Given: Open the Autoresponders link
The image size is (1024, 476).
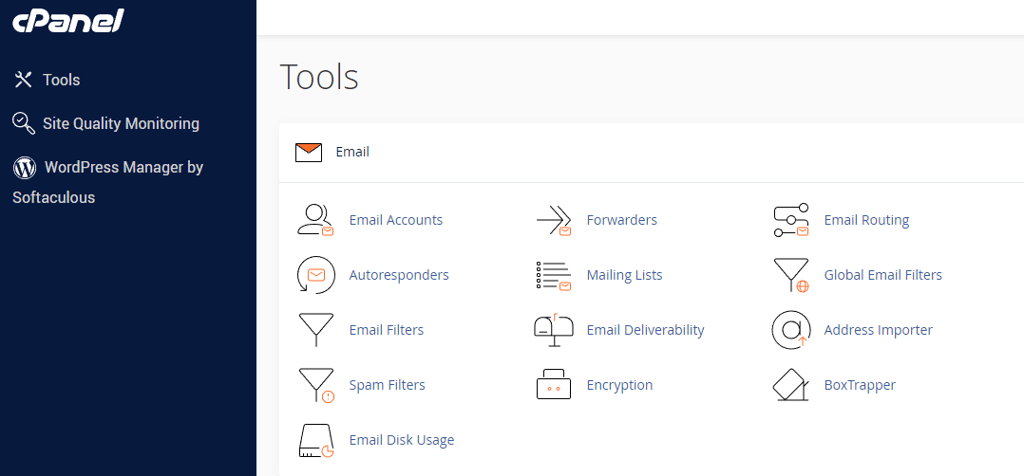Looking at the screenshot, I should 399,275.
